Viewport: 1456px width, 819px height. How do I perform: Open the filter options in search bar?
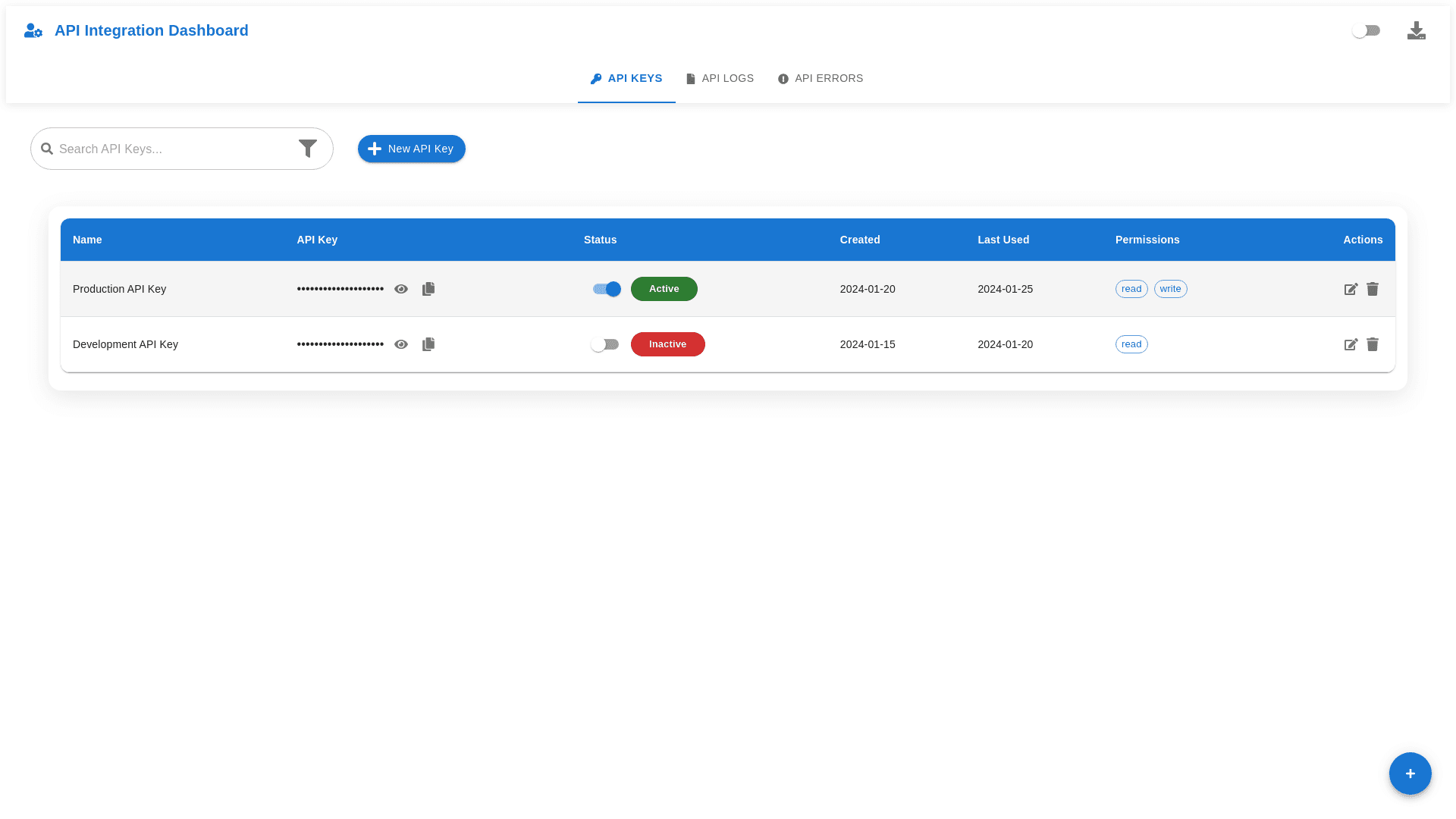(308, 149)
